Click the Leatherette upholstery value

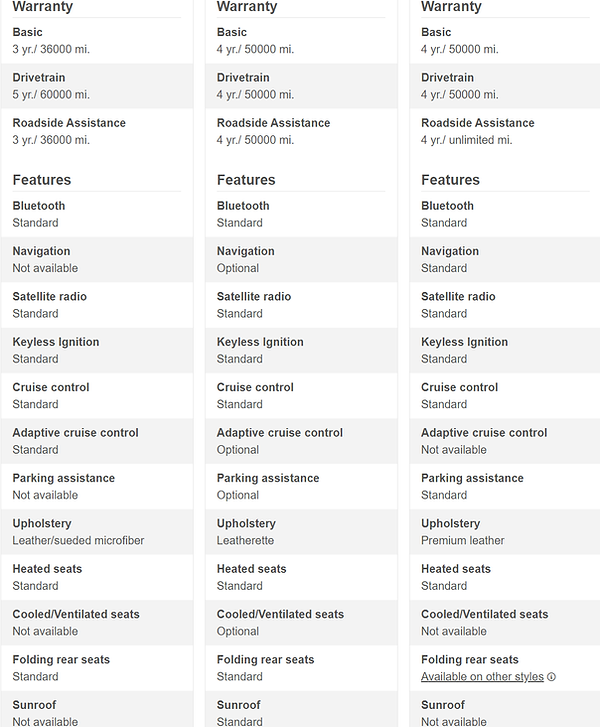[245, 541]
